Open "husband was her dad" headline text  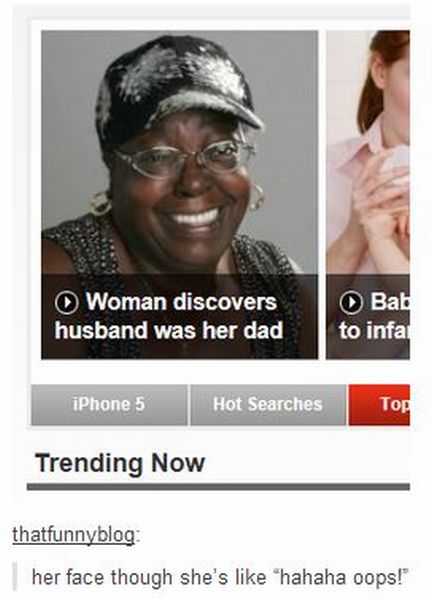tap(168, 330)
